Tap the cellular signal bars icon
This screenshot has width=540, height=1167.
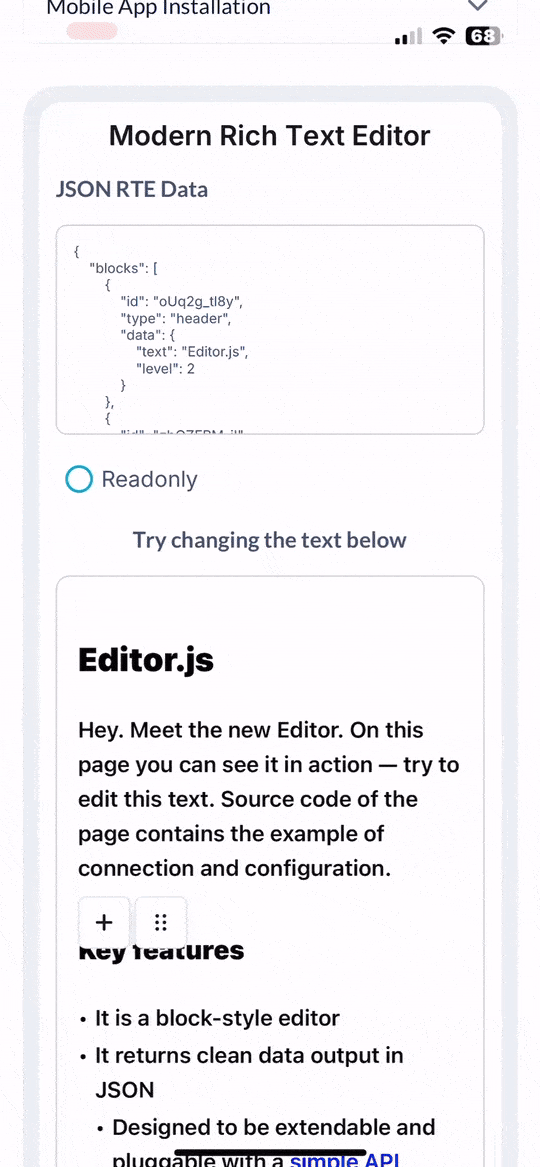coord(408,36)
